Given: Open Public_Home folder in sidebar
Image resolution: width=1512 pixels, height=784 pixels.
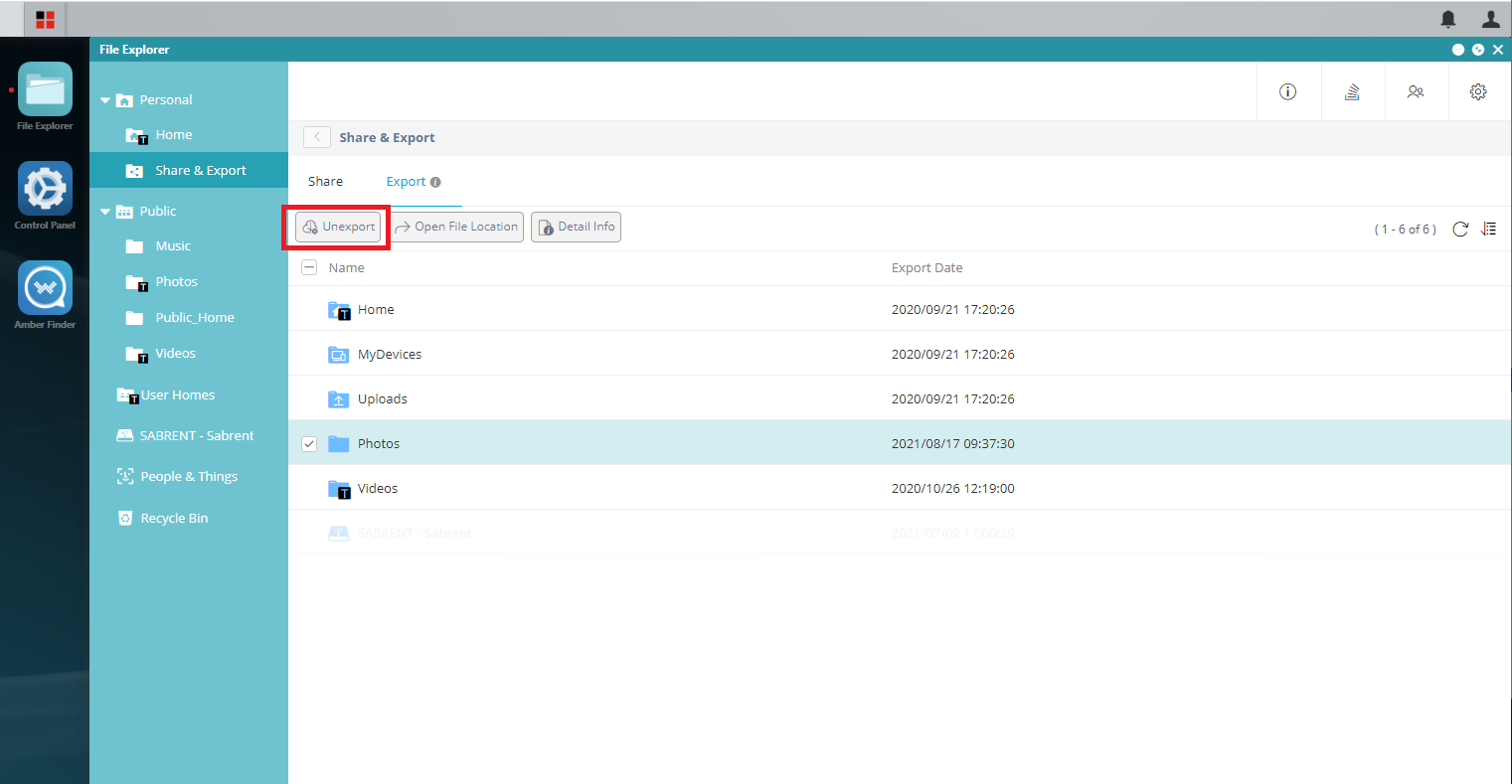Looking at the screenshot, I should (x=195, y=318).
